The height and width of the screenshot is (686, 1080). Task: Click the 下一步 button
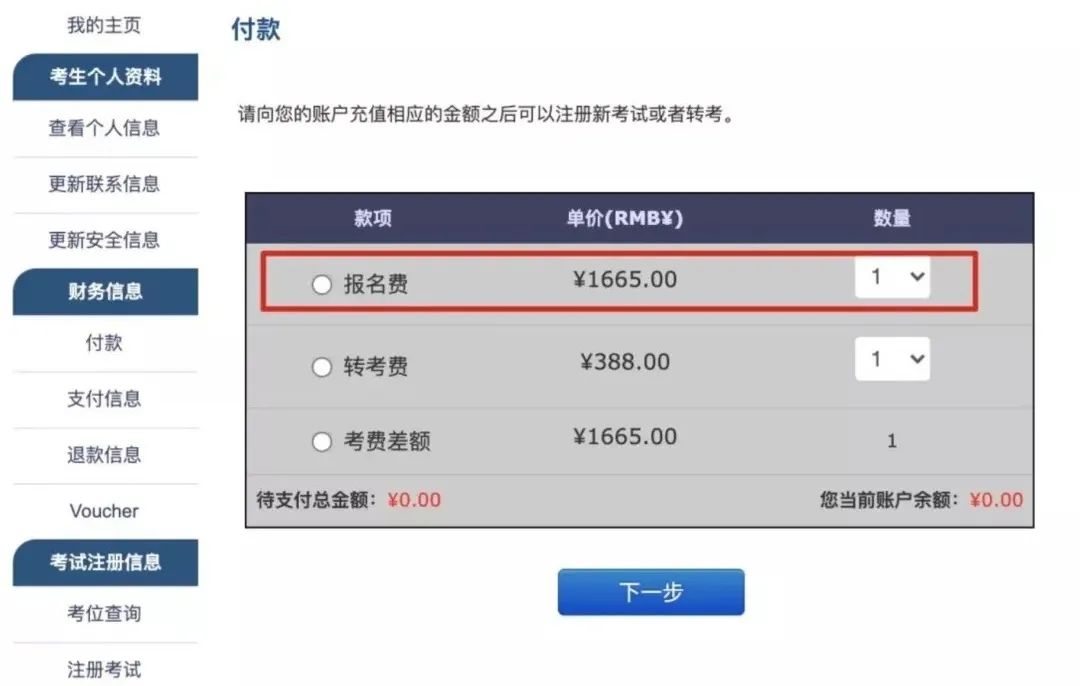pyautogui.click(x=651, y=592)
